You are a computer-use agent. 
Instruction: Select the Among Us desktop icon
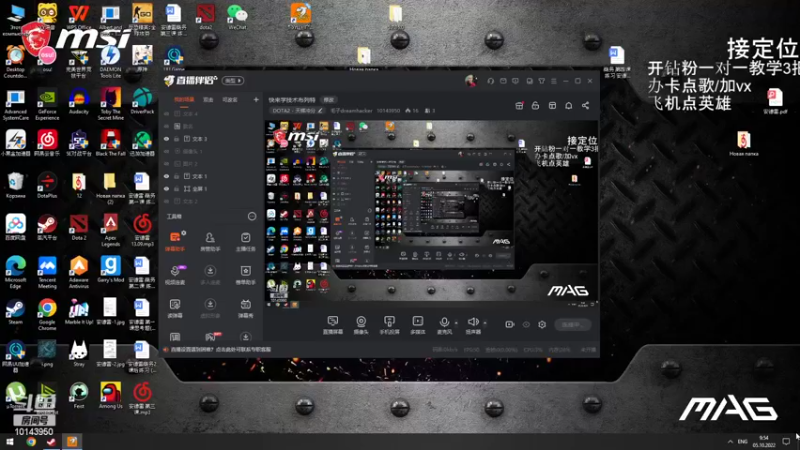pyautogui.click(x=110, y=395)
